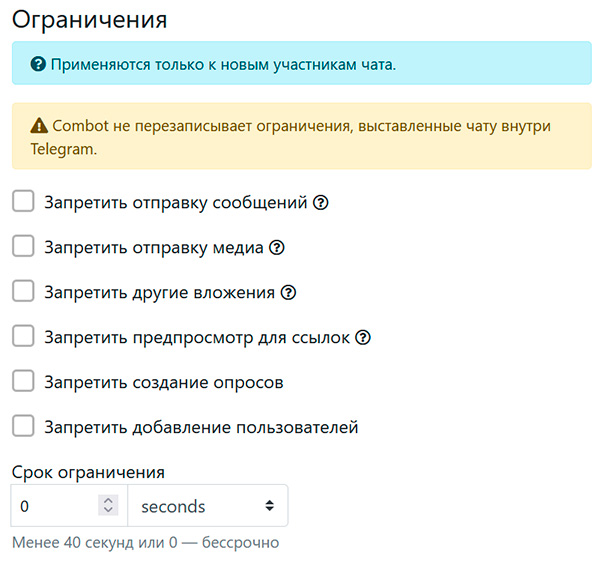The height and width of the screenshot is (565, 600).
Task: Click question icon after "Запретить предпросмотр для ссылок"
Action: [x=363, y=338]
